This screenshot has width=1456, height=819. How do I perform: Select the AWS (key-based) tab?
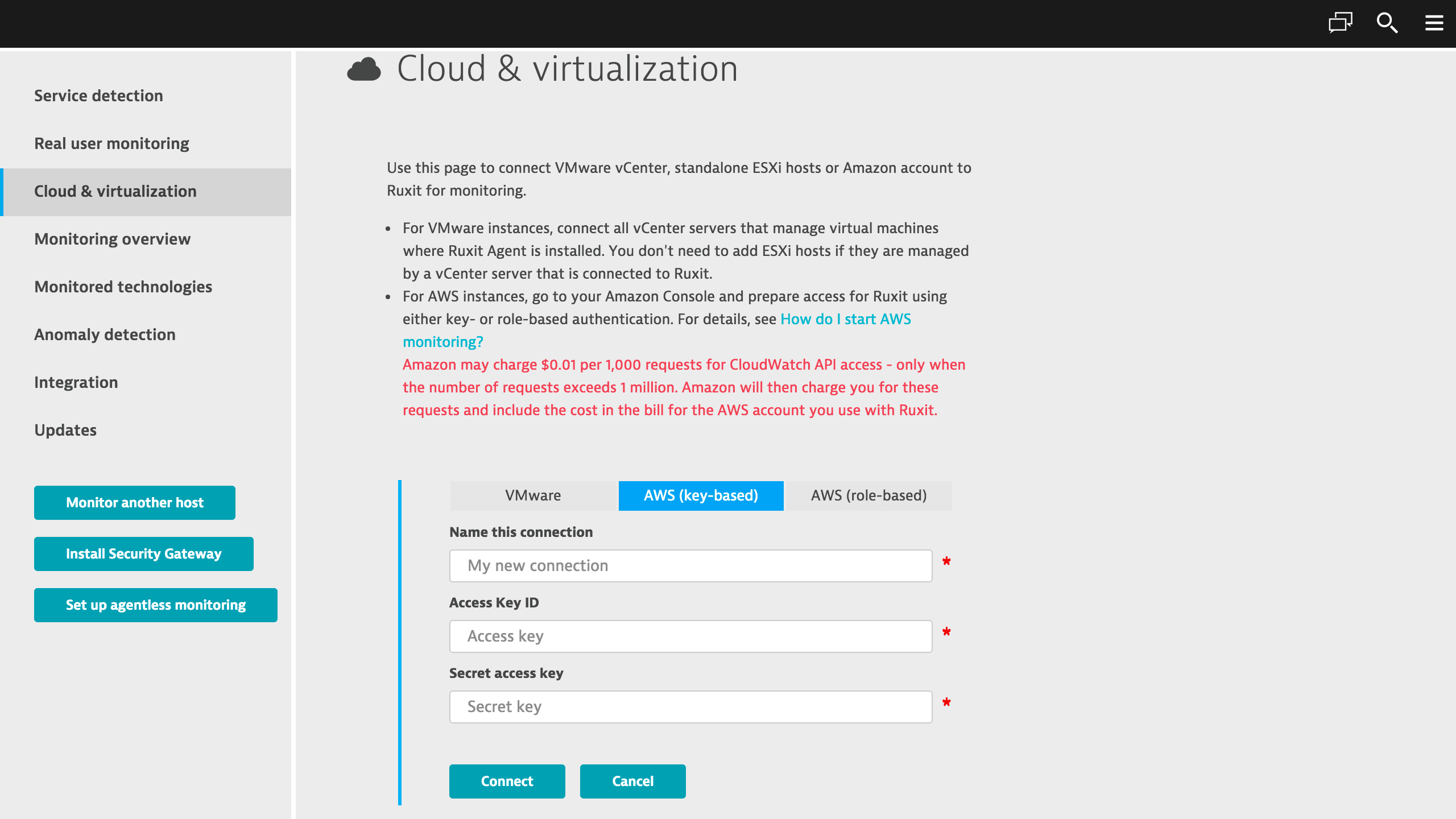pyautogui.click(x=701, y=496)
